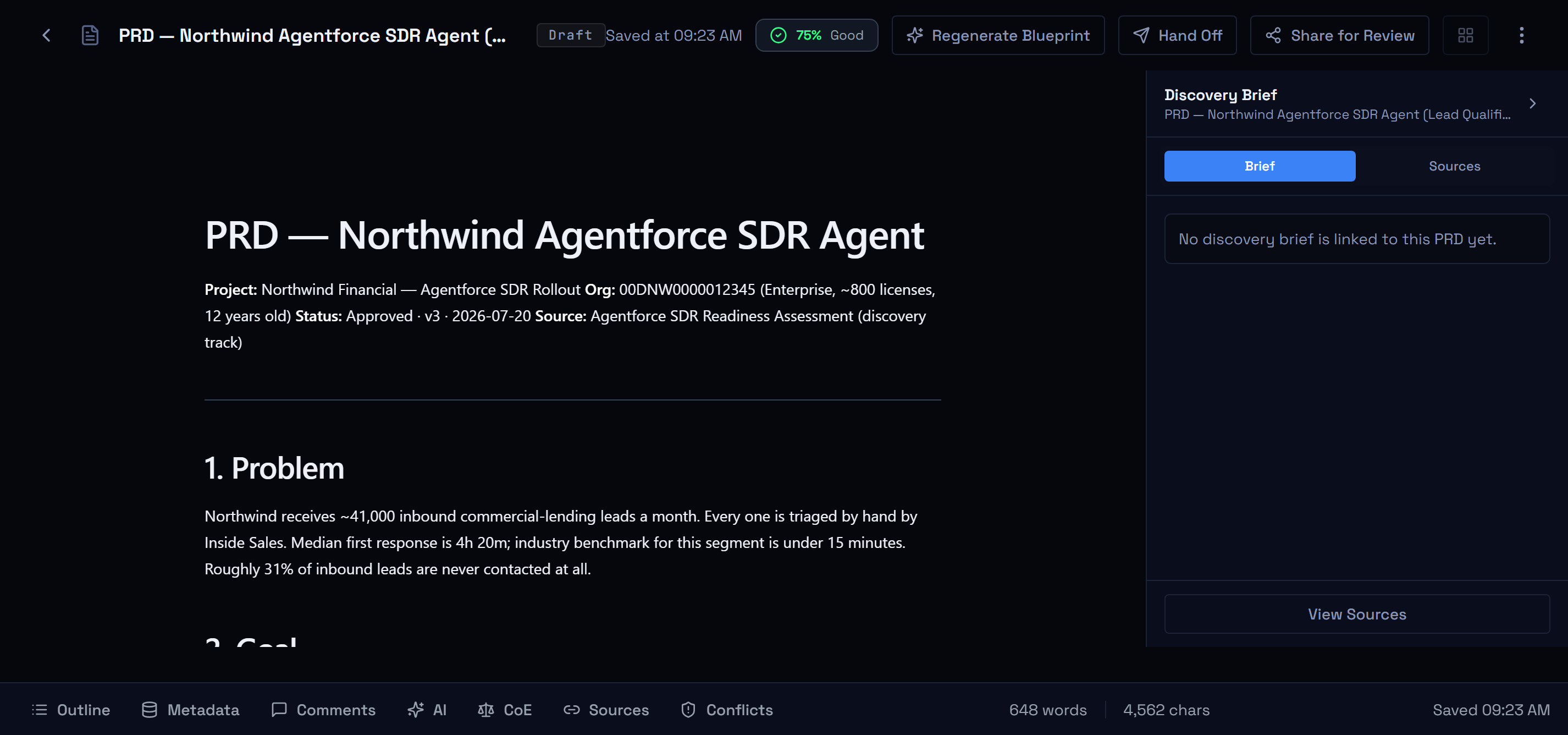Click the Problem paragraph about 41,000 inbound leads

click(561, 542)
